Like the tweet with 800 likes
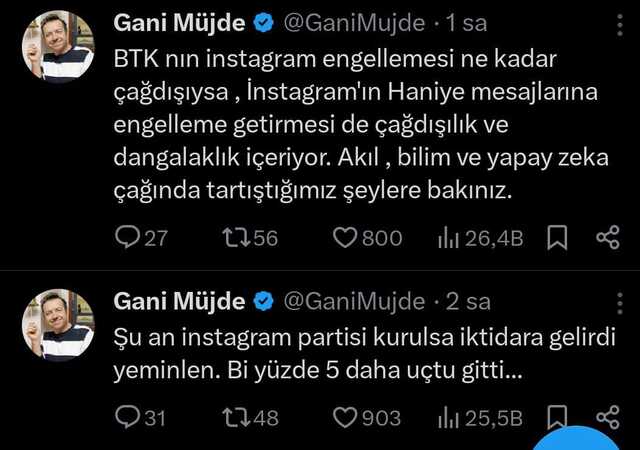Screen dimensions: 640x450 coord(345,237)
